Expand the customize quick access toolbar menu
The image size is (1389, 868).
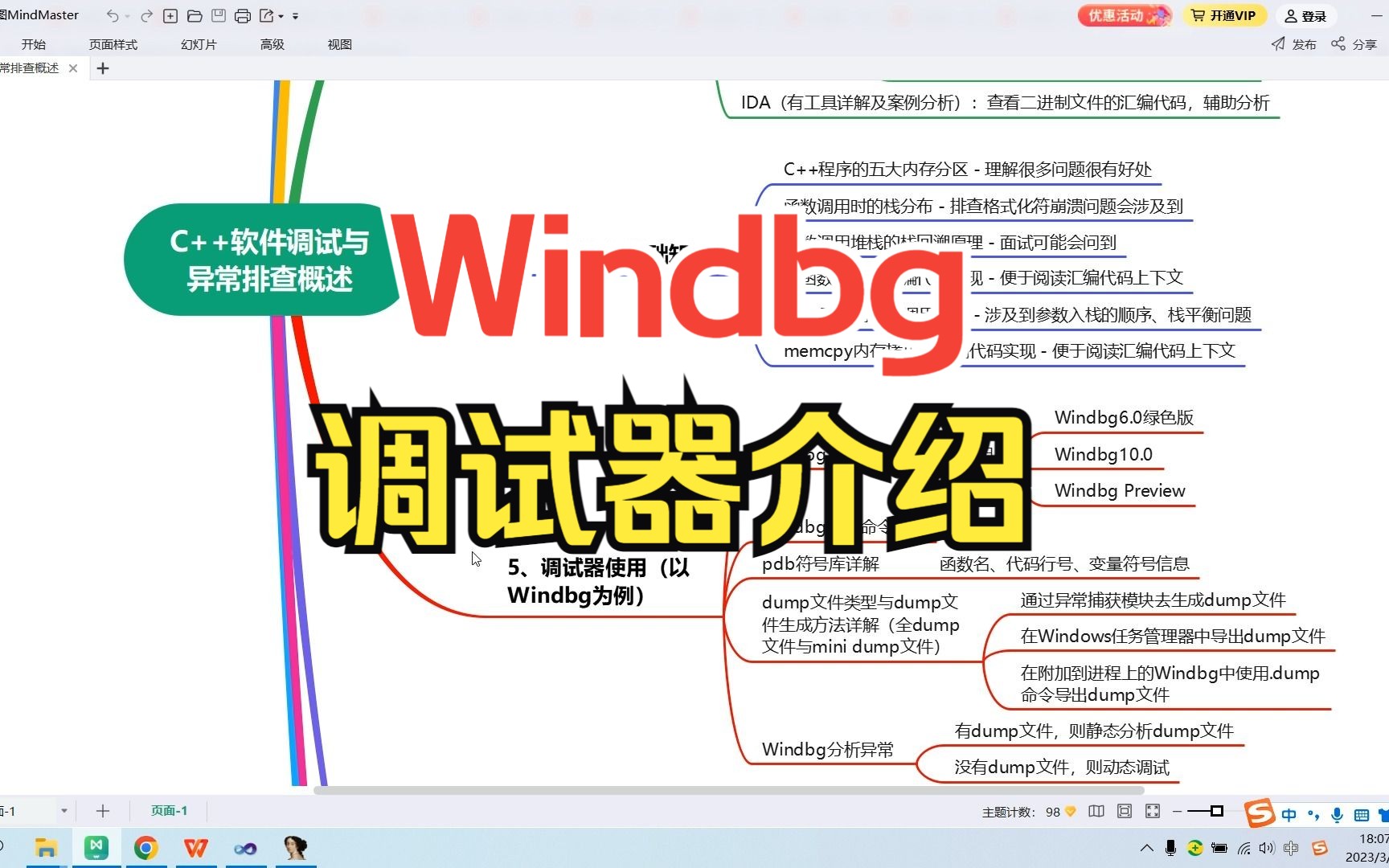pos(295,16)
